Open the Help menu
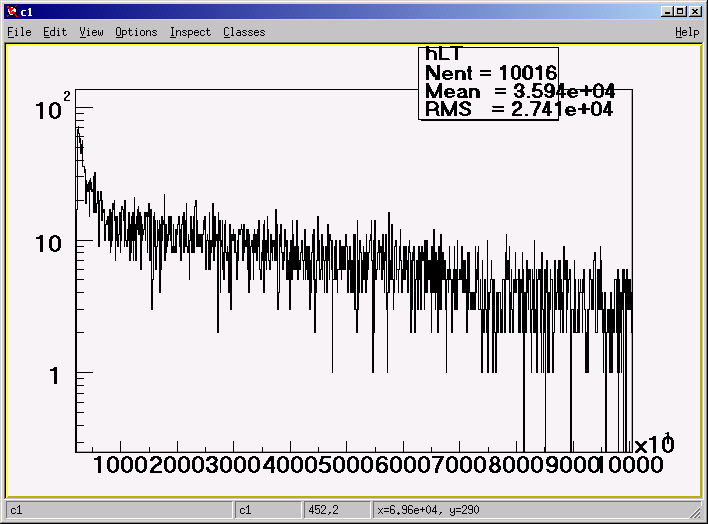 click(687, 32)
